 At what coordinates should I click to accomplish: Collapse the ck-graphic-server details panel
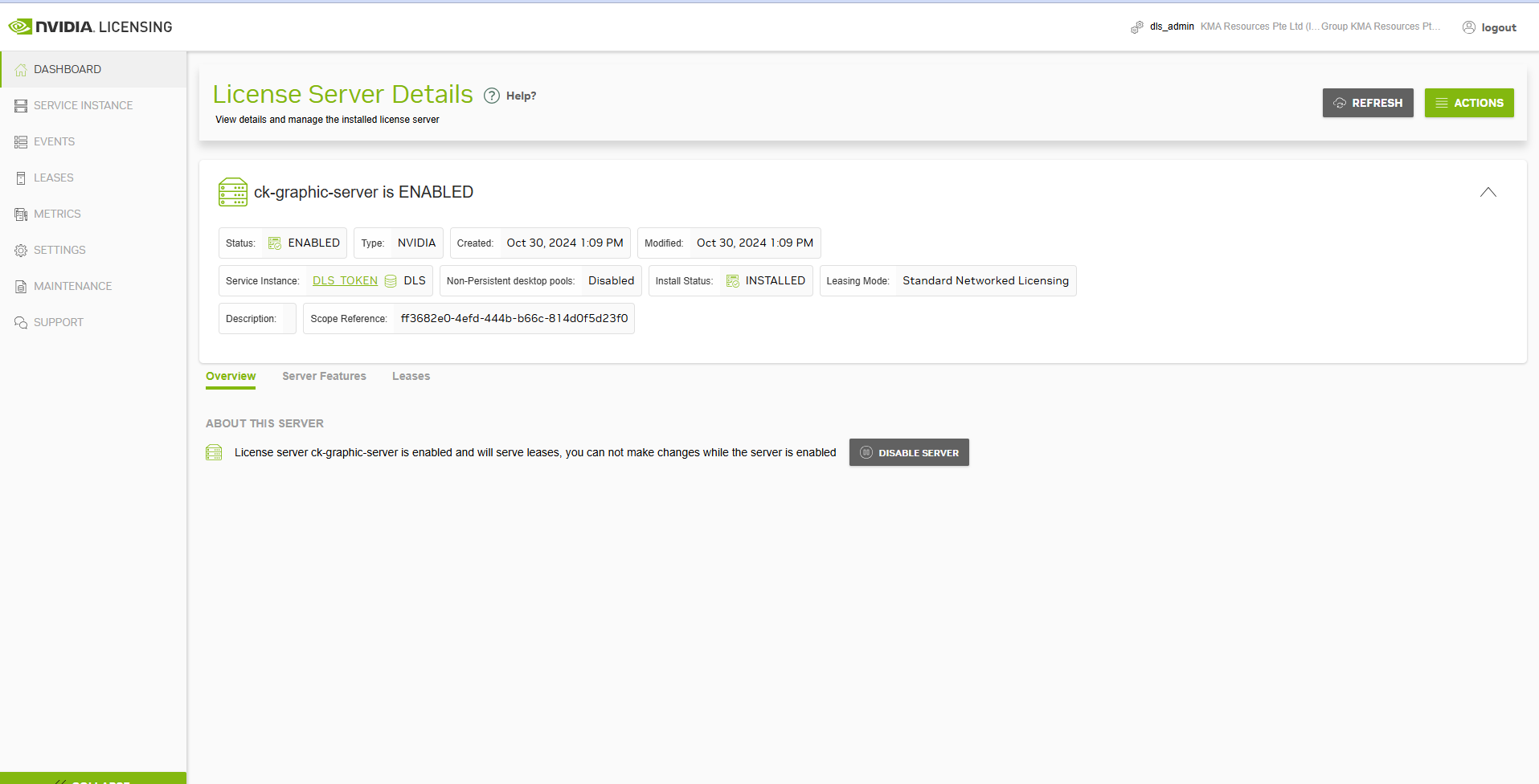1488,192
